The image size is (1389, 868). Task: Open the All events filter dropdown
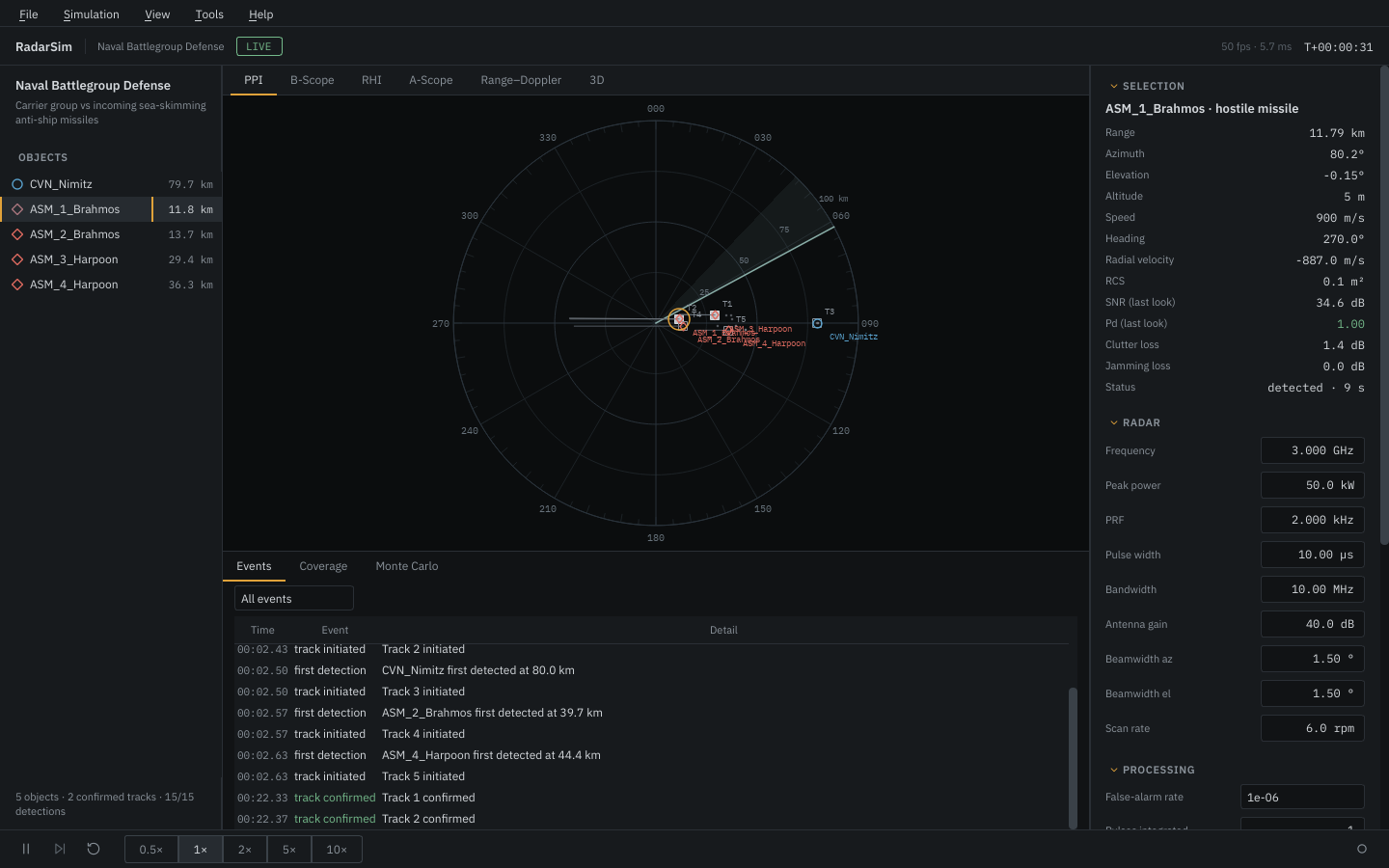click(x=294, y=599)
